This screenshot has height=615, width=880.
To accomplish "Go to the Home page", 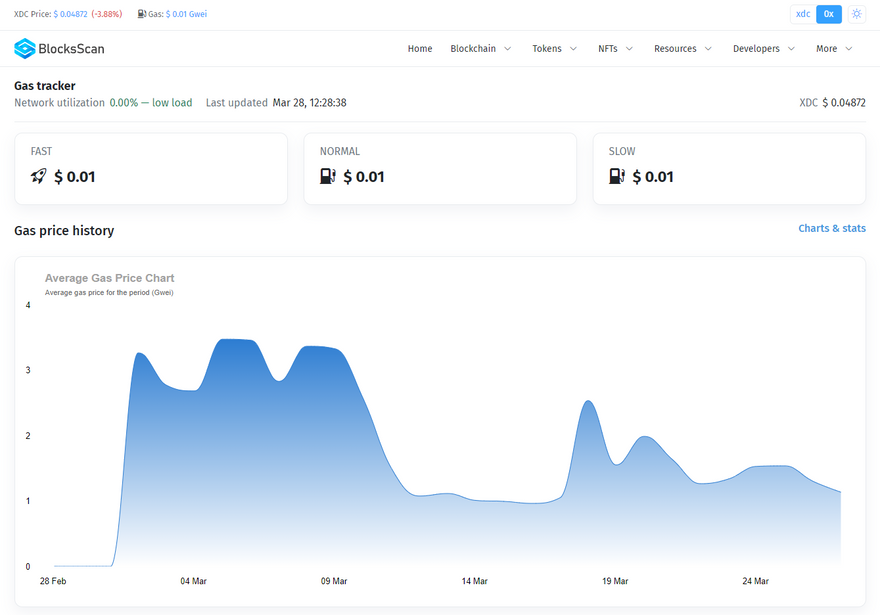I will pyautogui.click(x=420, y=48).
